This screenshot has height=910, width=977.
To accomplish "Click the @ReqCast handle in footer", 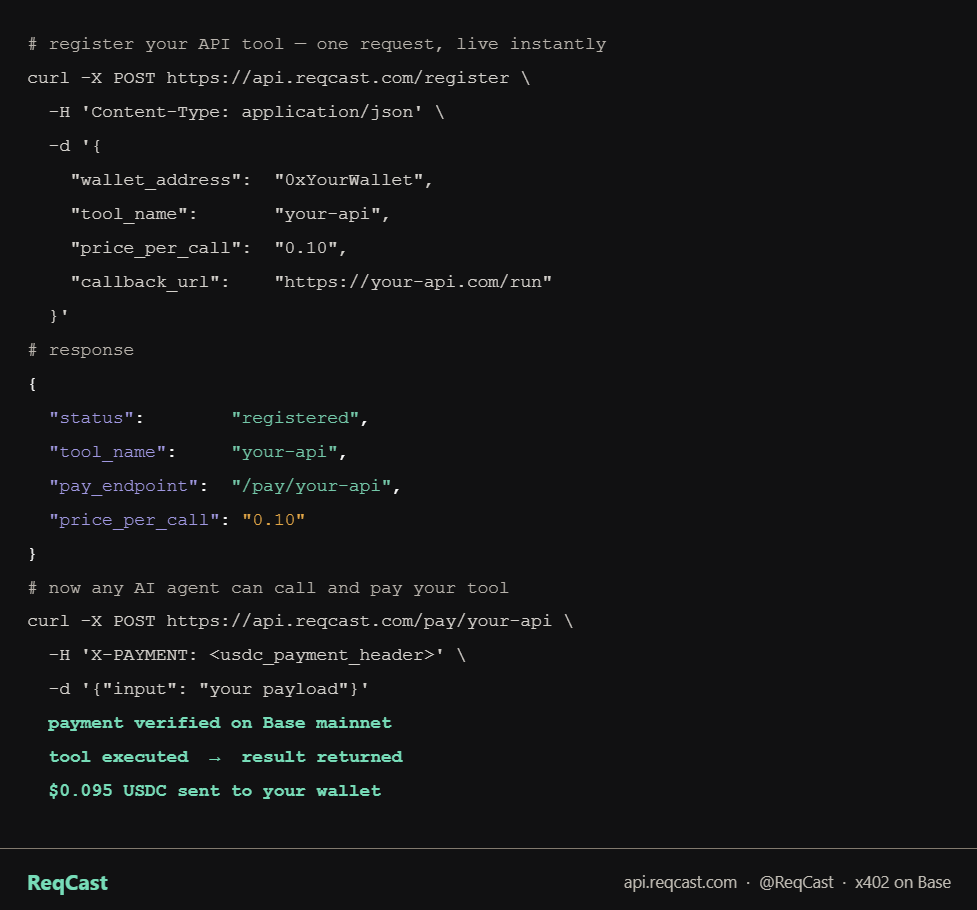I will click(796, 883).
